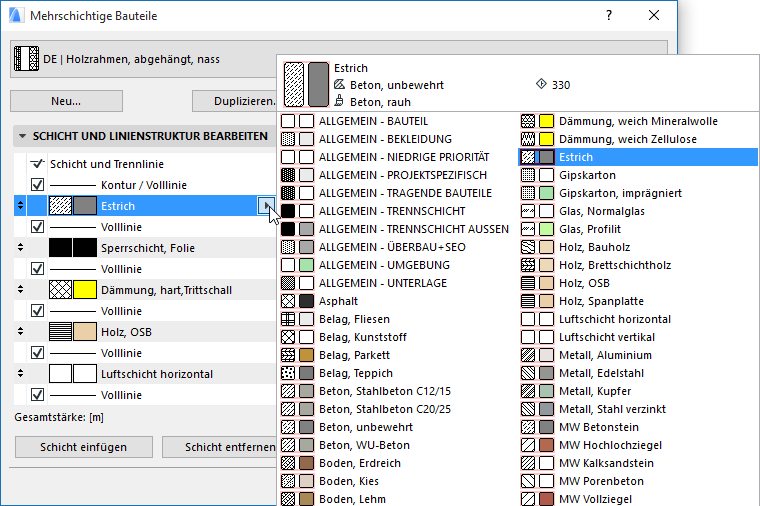Click the hatch fill icon of the Estrich layer row
The image size is (760, 506).
point(61,206)
